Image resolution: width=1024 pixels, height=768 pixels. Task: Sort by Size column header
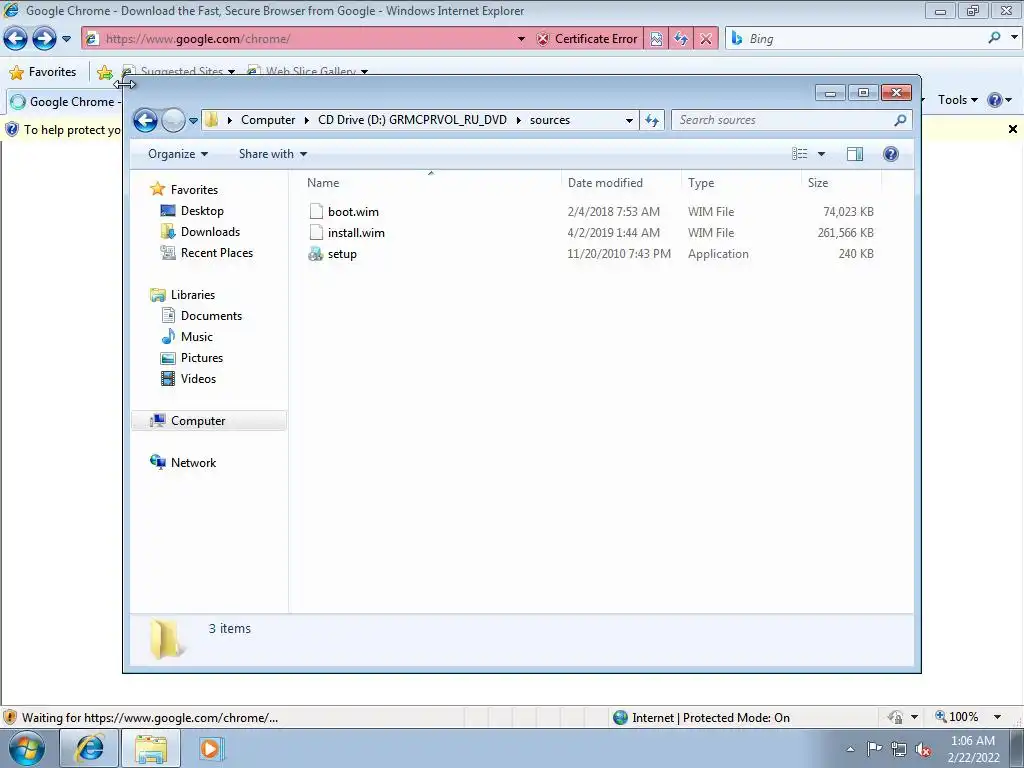pos(841,183)
